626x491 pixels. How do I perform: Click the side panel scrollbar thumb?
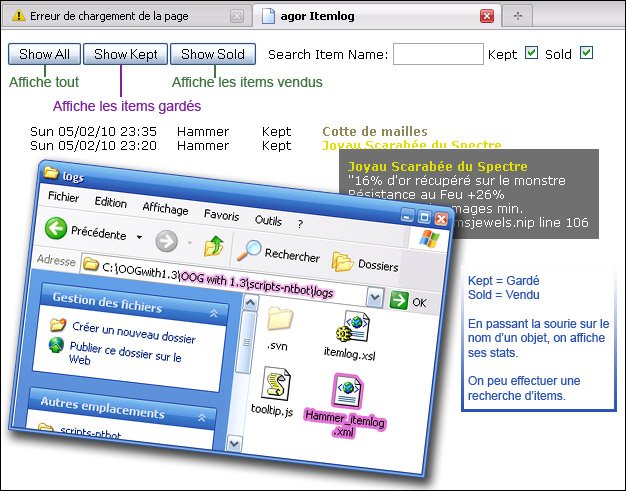click(x=247, y=343)
